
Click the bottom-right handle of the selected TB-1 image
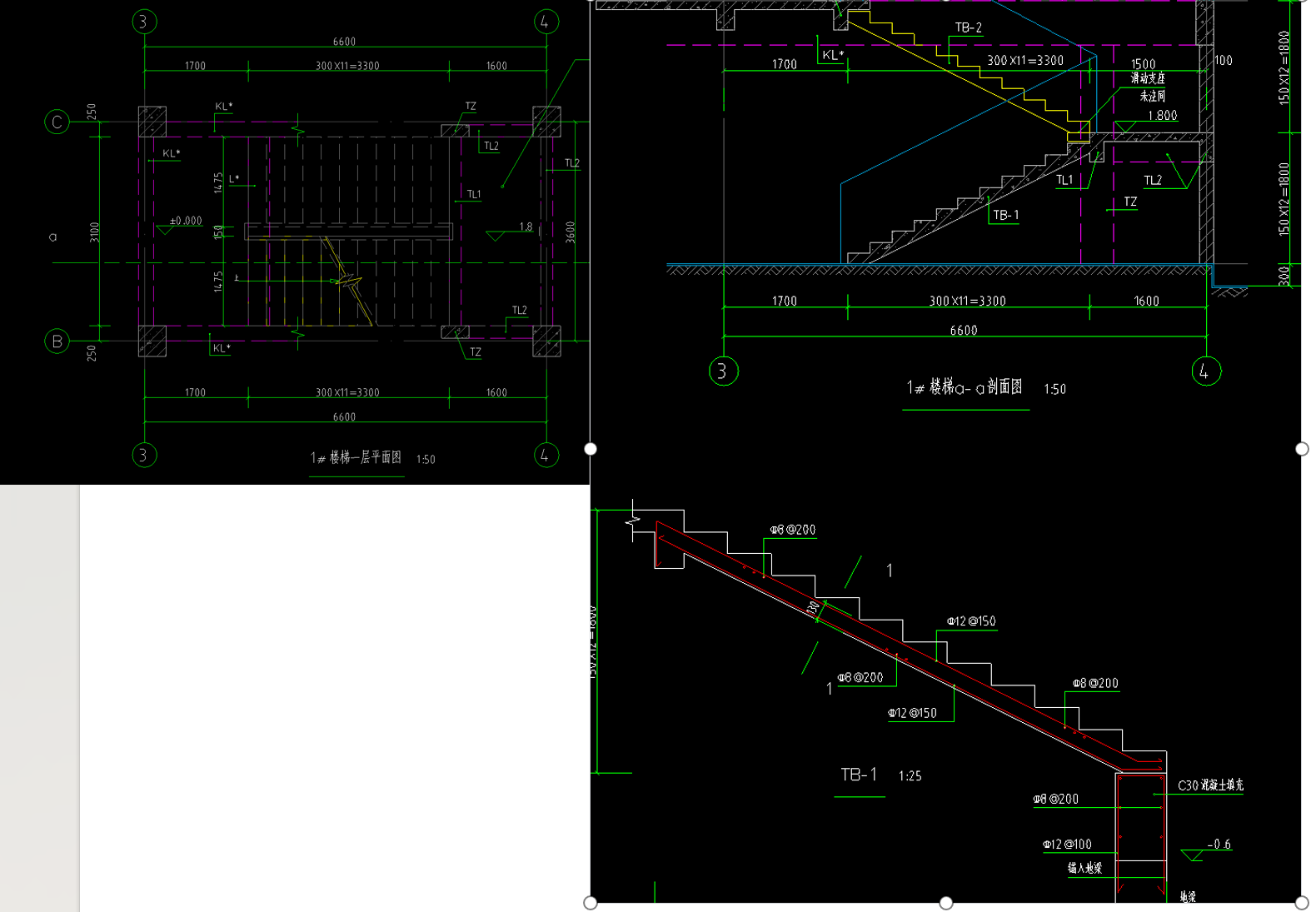pos(1302,903)
